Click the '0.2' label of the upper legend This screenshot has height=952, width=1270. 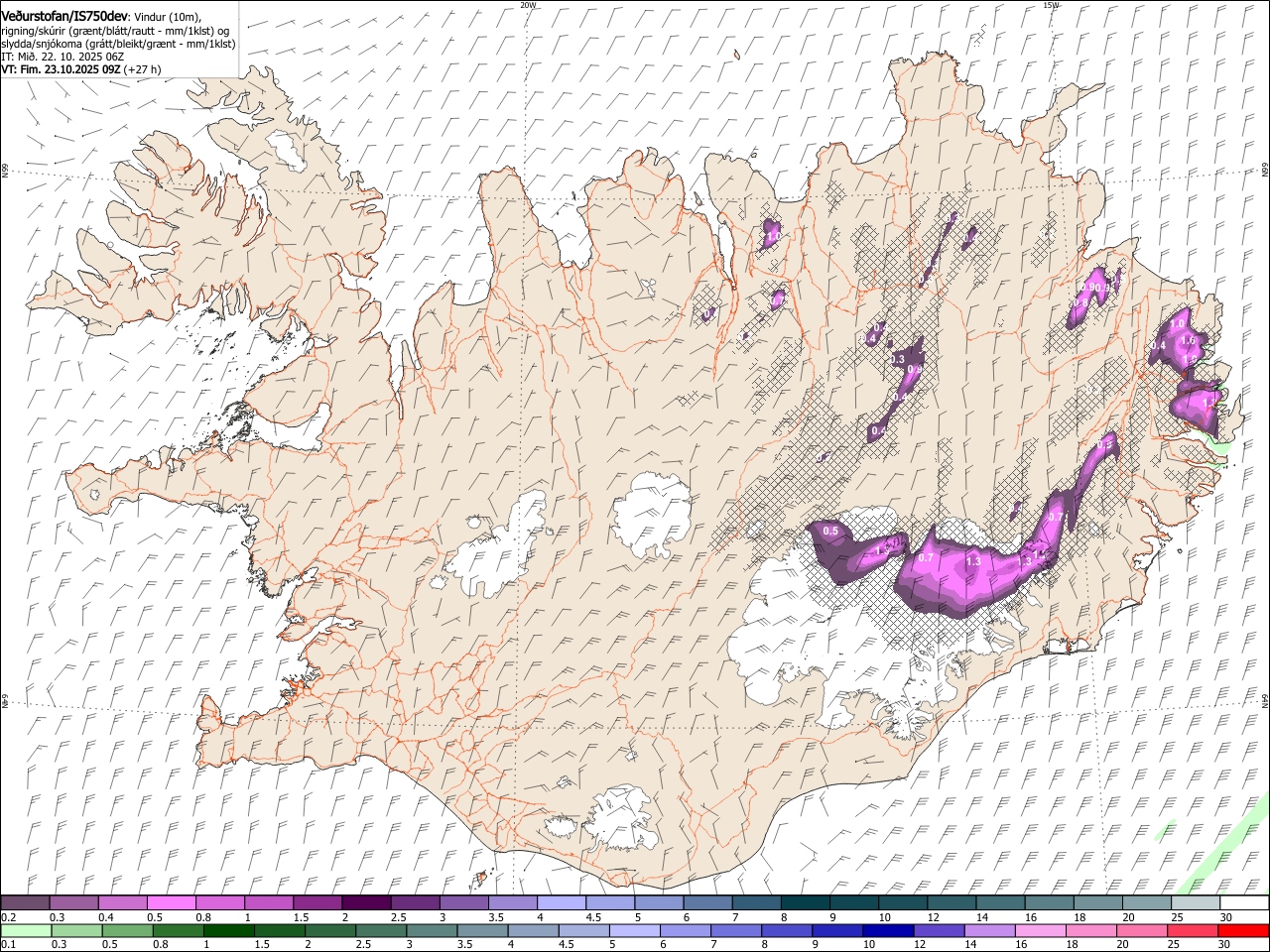click(x=8, y=917)
